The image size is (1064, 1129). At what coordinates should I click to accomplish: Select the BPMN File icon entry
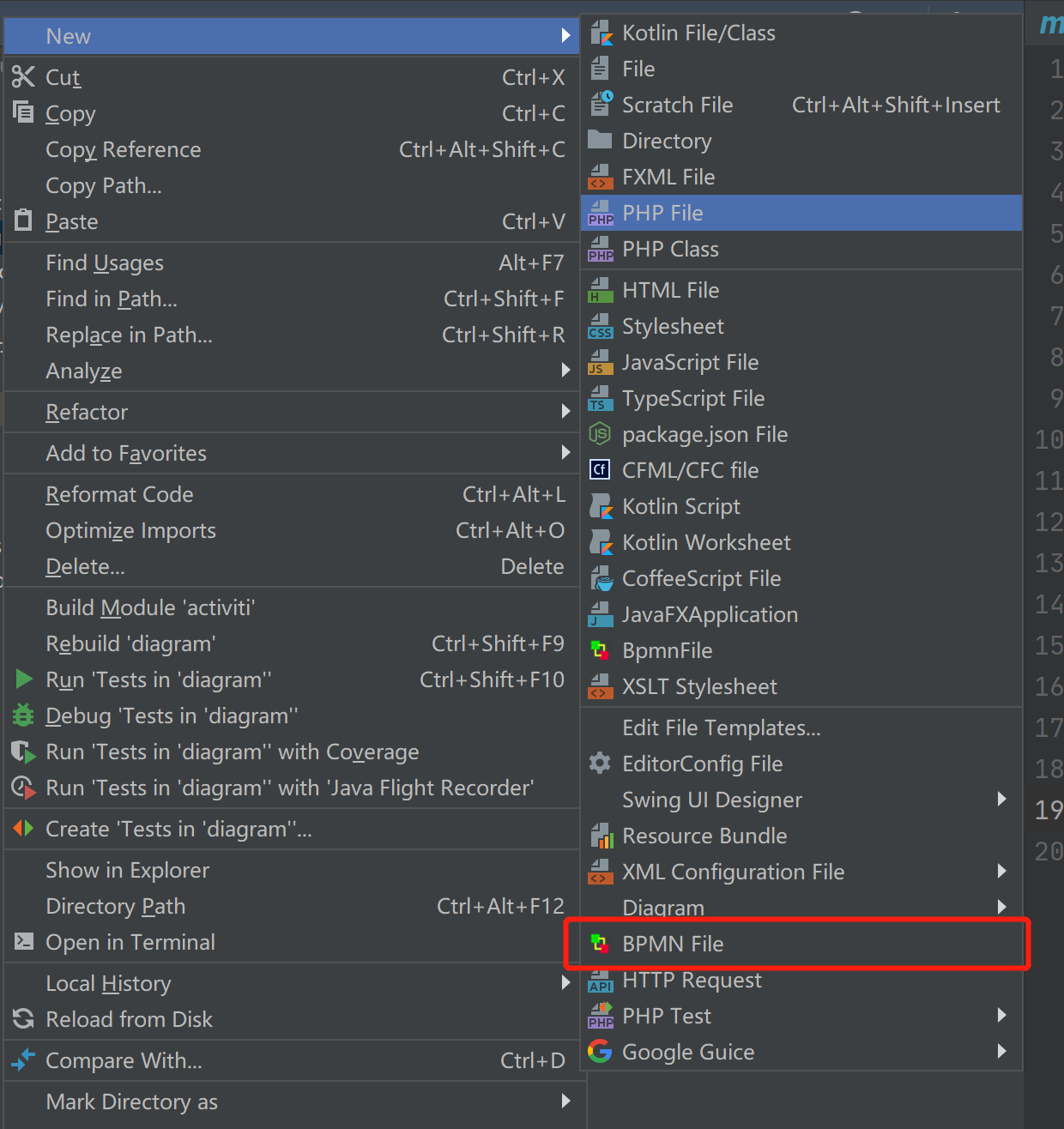[601, 944]
